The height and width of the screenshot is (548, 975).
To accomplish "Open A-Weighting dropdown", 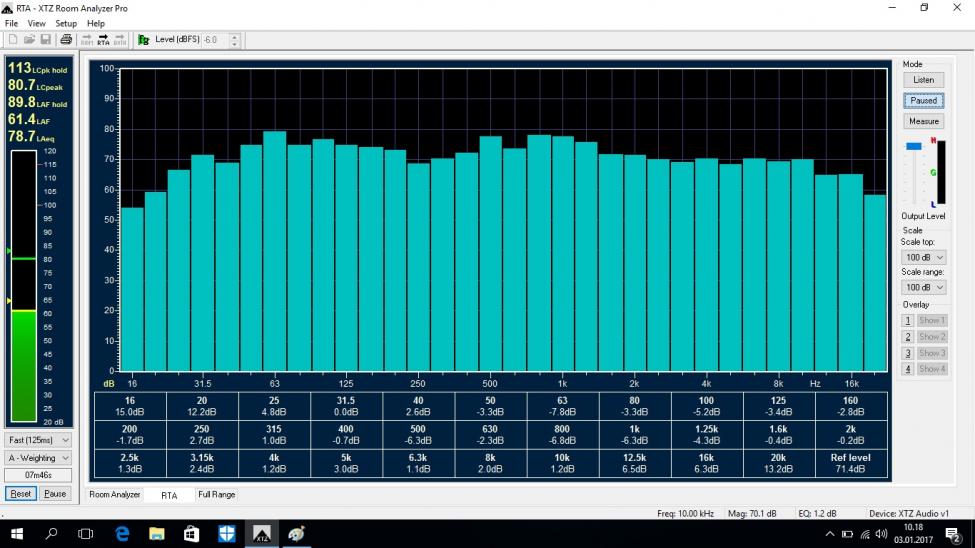I will 38,458.
